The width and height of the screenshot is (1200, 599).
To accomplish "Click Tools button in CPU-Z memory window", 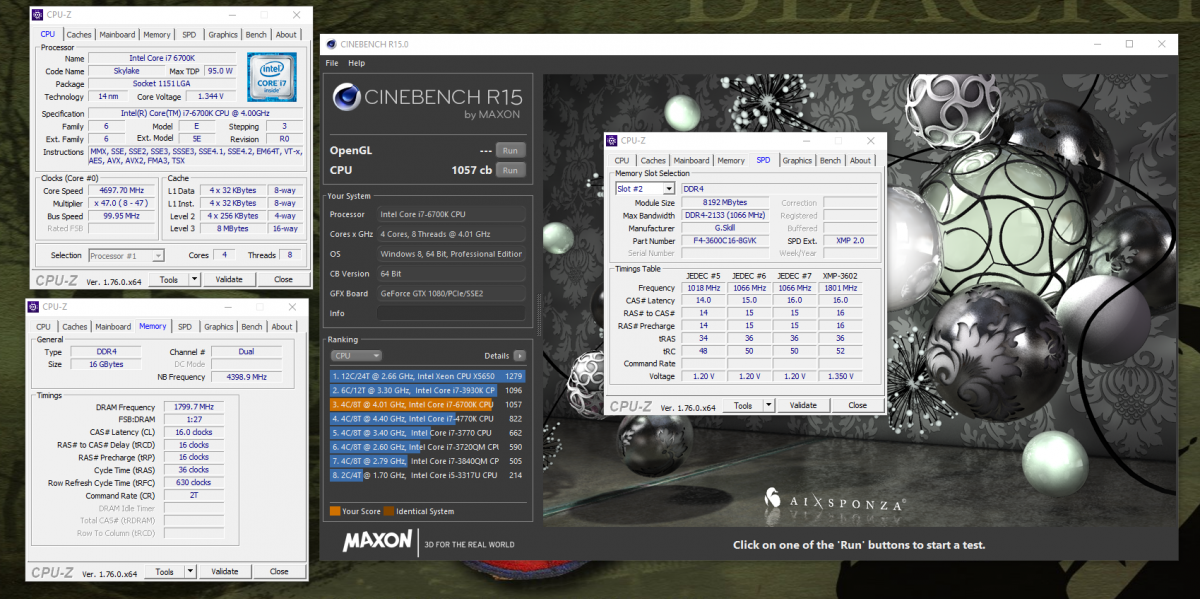I will pos(164,572).
